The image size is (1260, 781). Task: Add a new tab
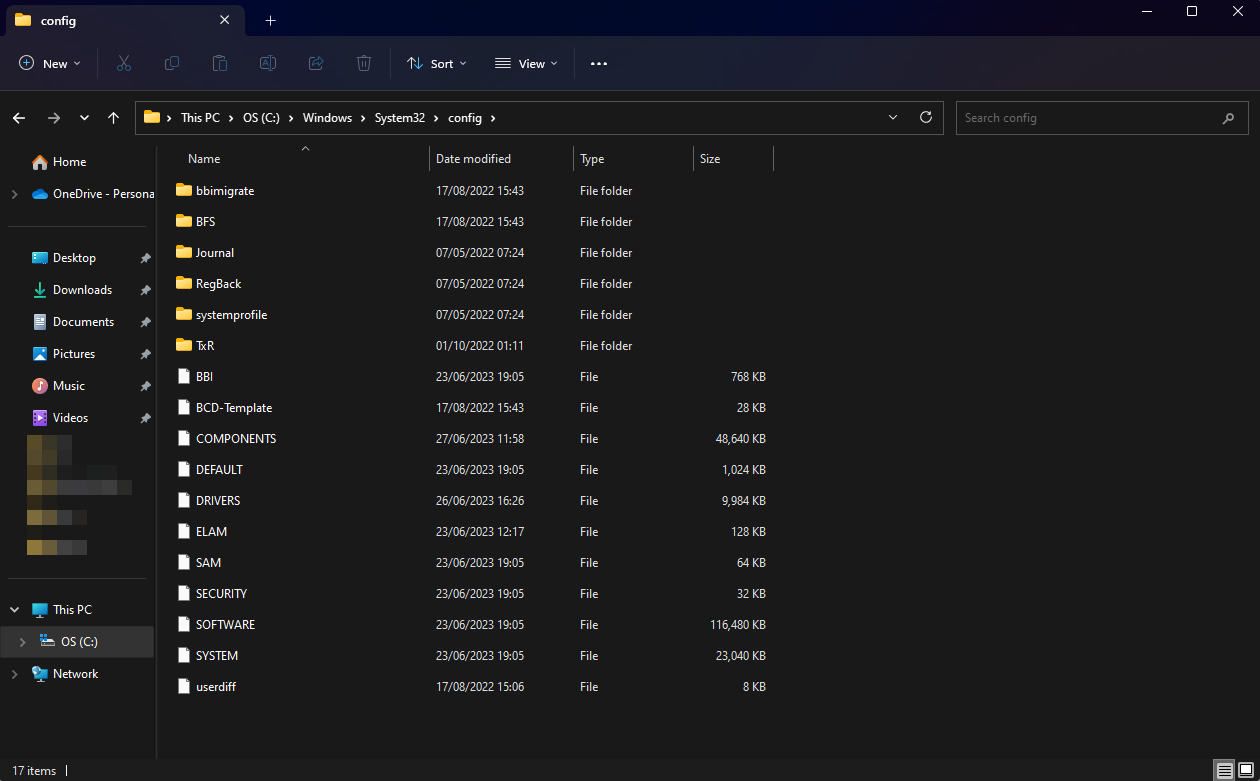tap(270, 20)
